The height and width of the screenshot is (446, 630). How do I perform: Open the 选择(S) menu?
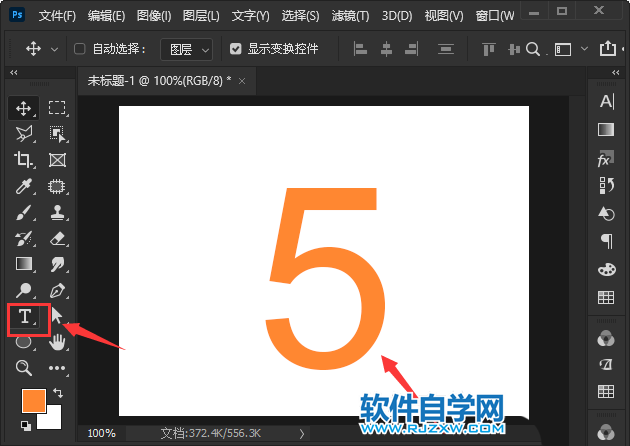[301, 16]
